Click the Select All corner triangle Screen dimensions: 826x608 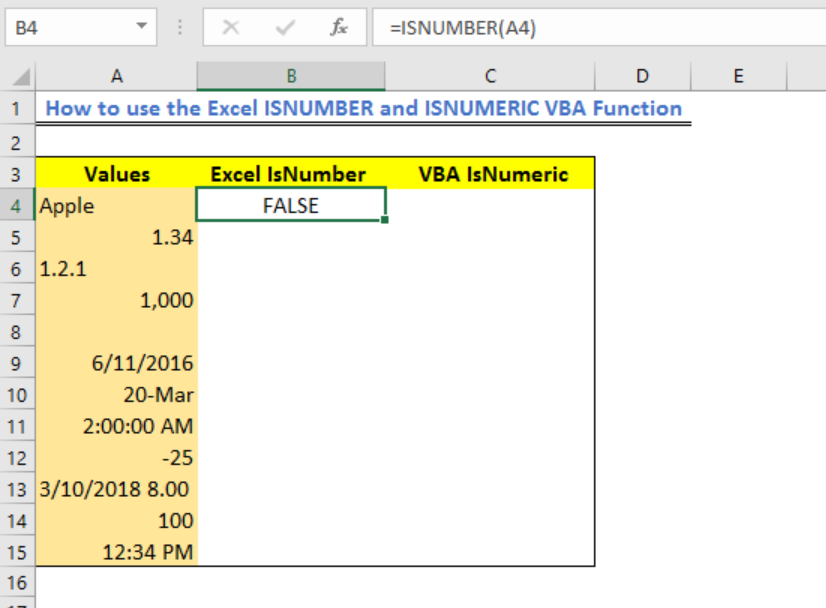[21, 77]
